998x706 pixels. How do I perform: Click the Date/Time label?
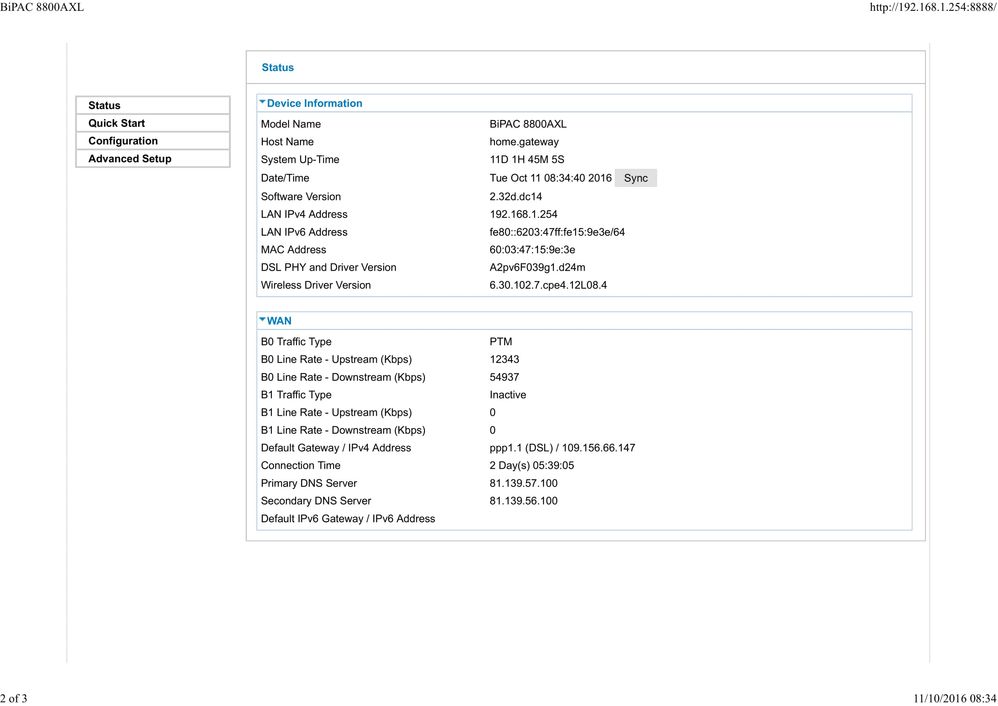tap(285, 178)
